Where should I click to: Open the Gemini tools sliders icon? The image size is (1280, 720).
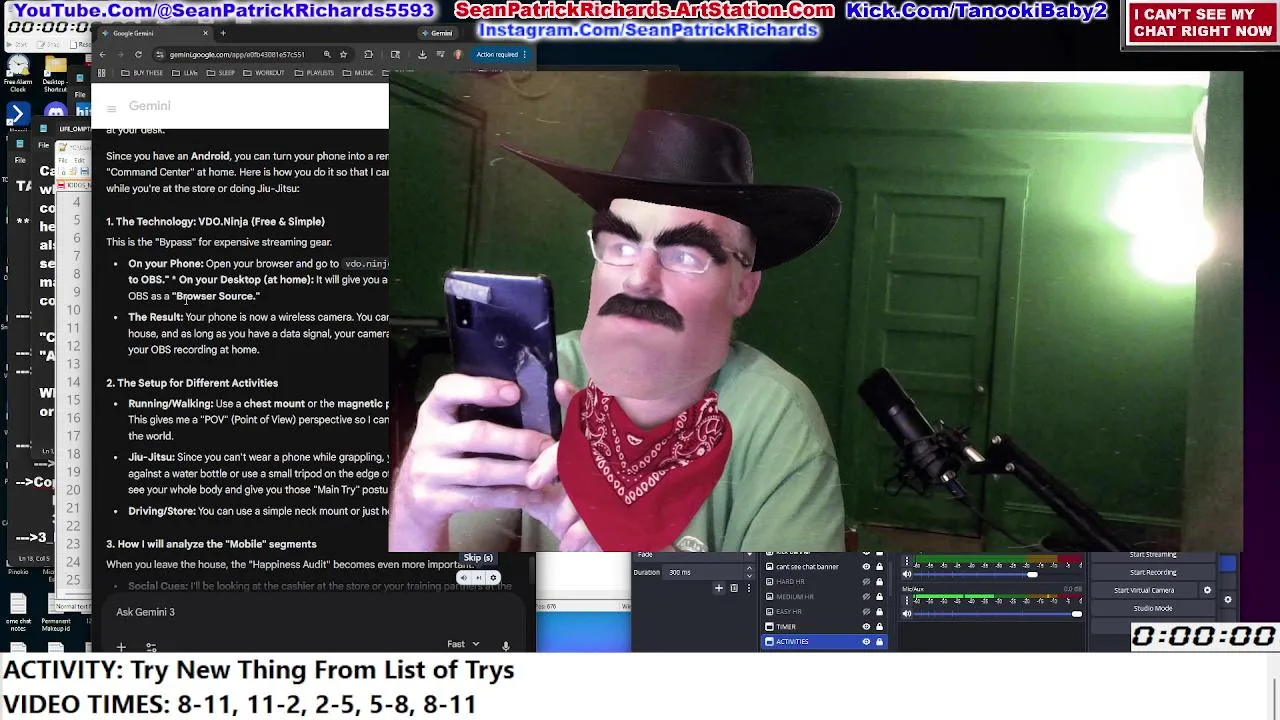pyautogui.click(x=151, y=646)
